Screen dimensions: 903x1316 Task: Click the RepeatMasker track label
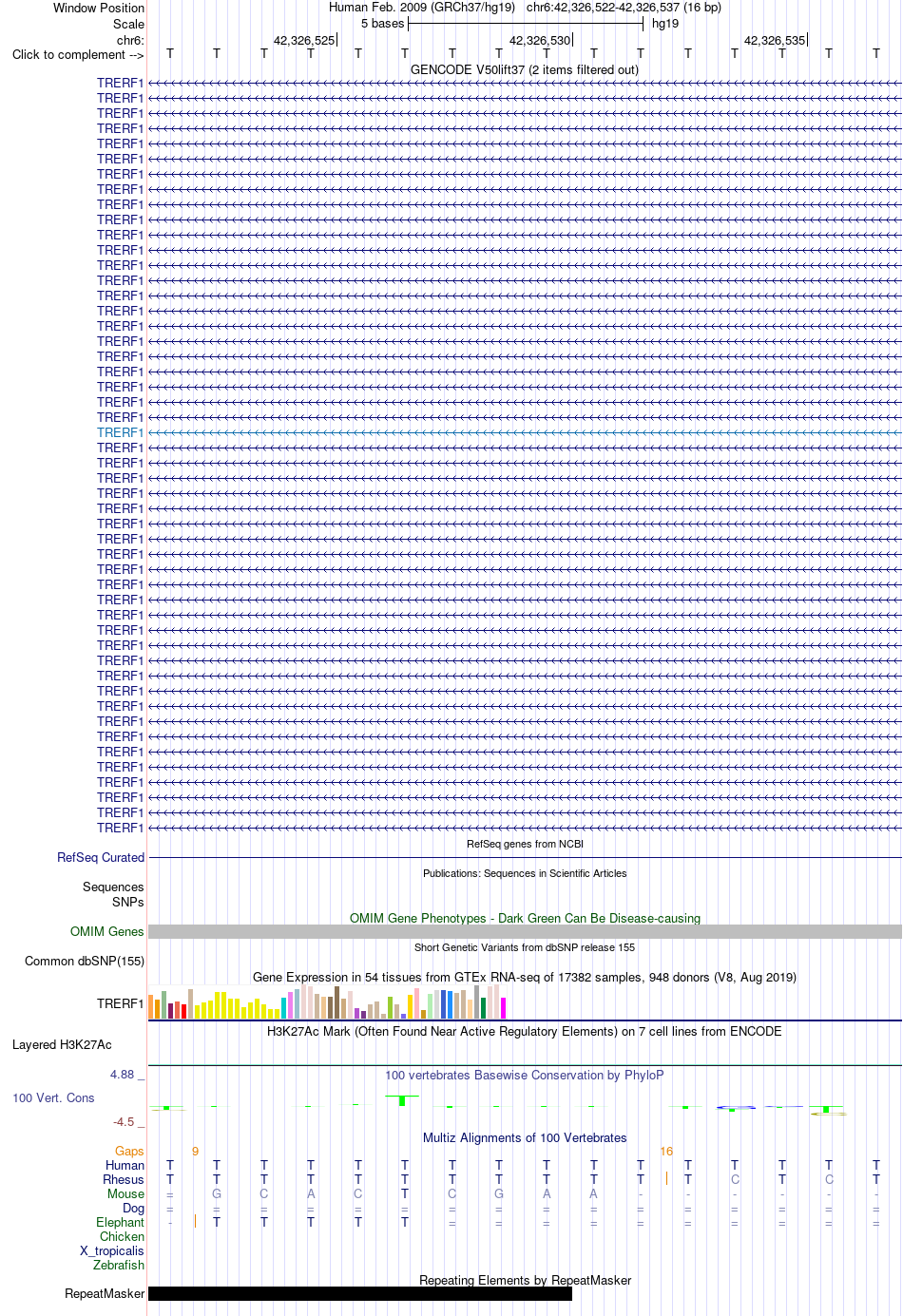tap(105, 1293)
